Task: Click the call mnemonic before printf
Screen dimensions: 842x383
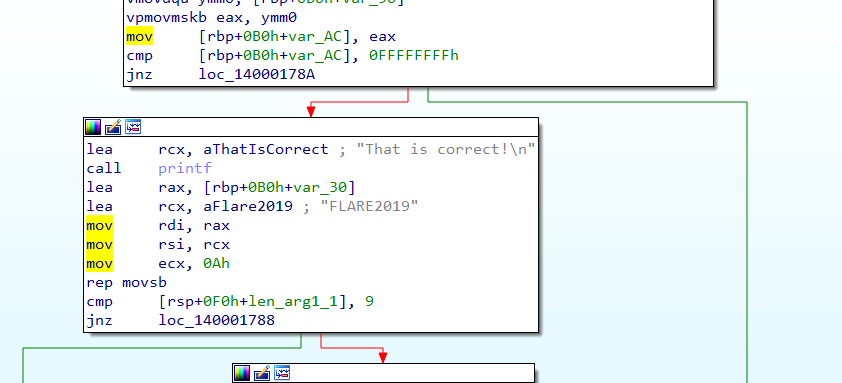Action: [x=104, y=168]
